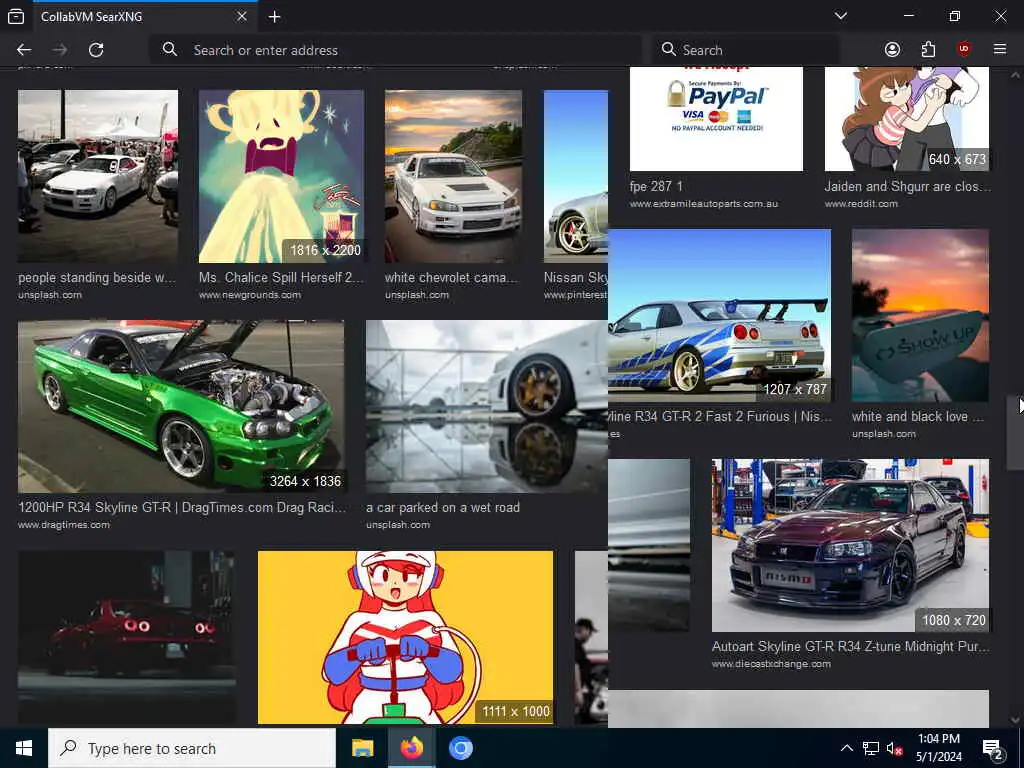Open the uBlock Origin shield icon
Viewport: 1024px width, 768px height.
(964, 50)
